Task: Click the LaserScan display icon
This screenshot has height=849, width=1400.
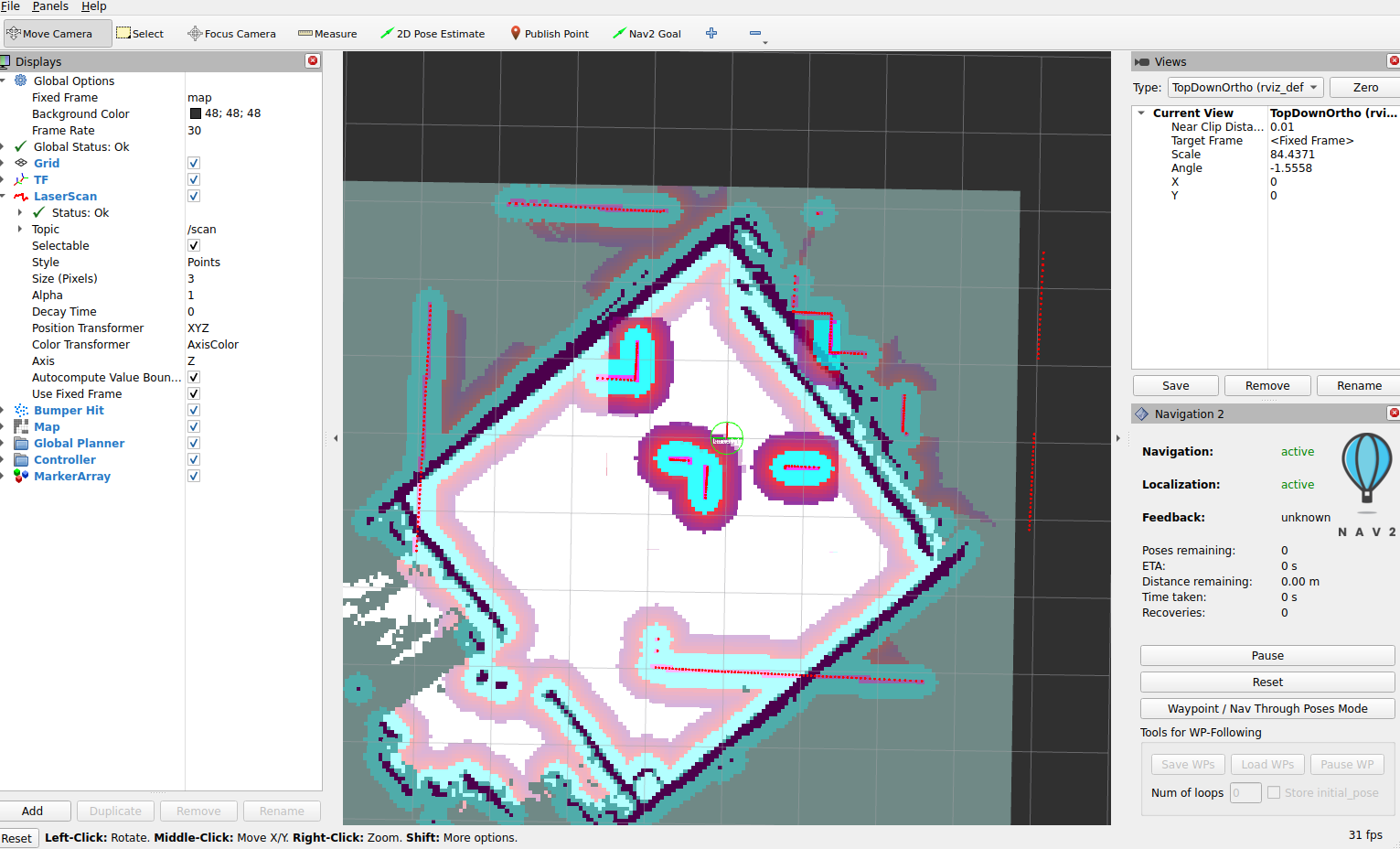Action: pyautogui.click(x=21, y=196)
